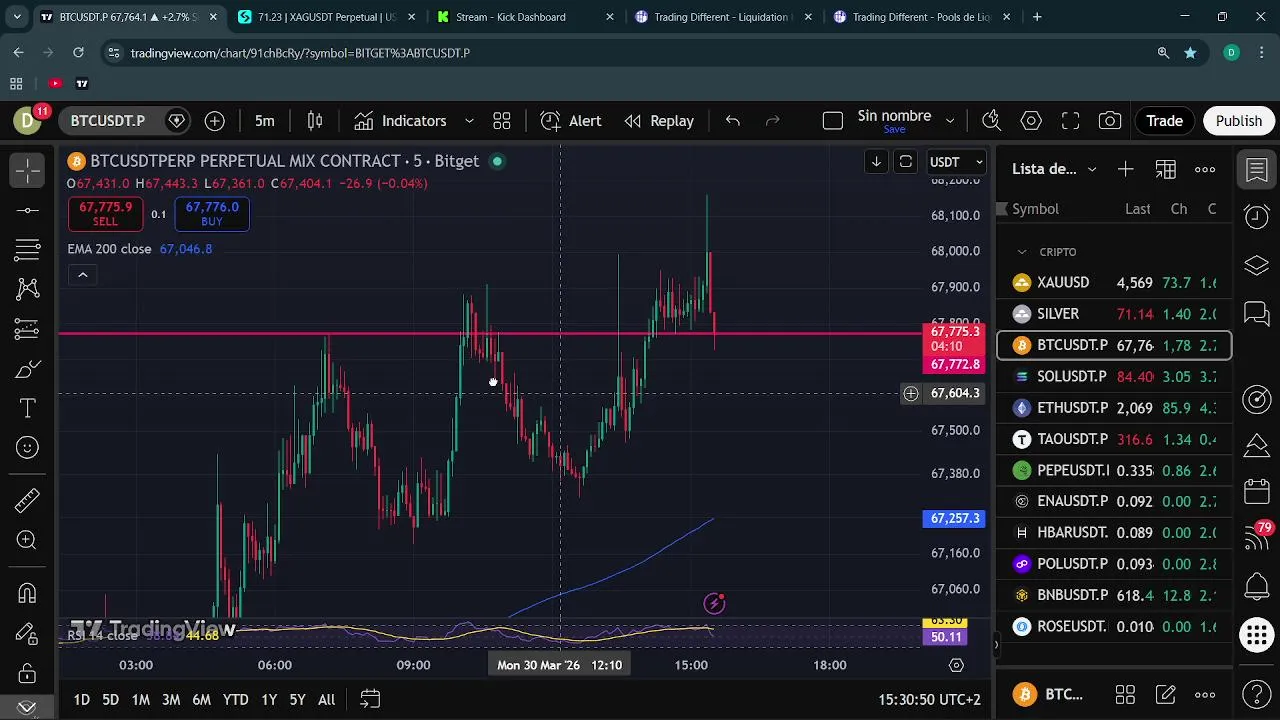Select the crosshair cursor tool
This screenshot has height=720, width=1280.
tap(28, 170)
